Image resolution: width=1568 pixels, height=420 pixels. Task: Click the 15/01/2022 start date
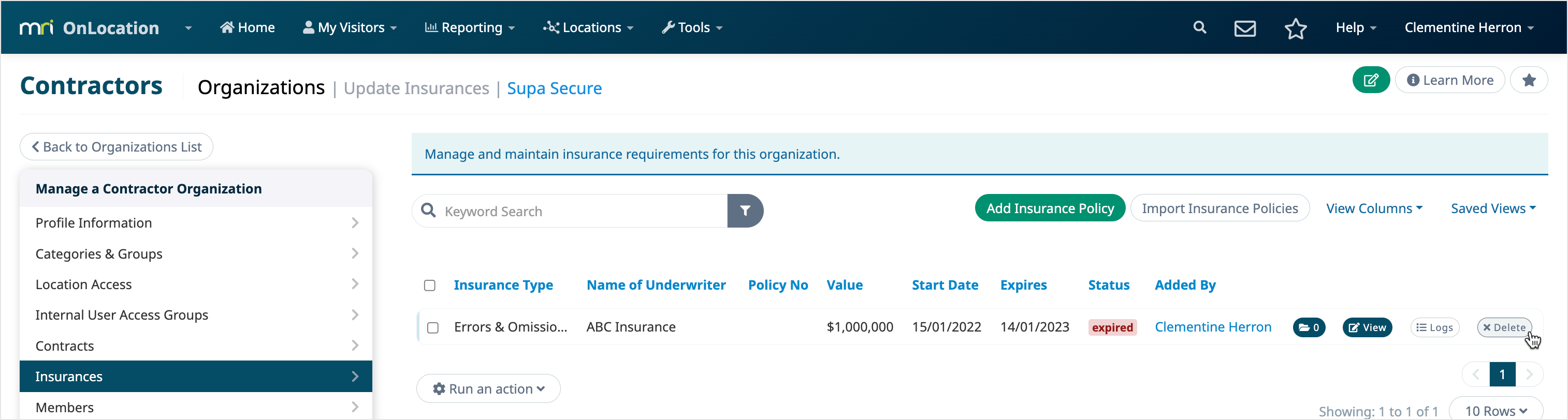tap(946, 327)
